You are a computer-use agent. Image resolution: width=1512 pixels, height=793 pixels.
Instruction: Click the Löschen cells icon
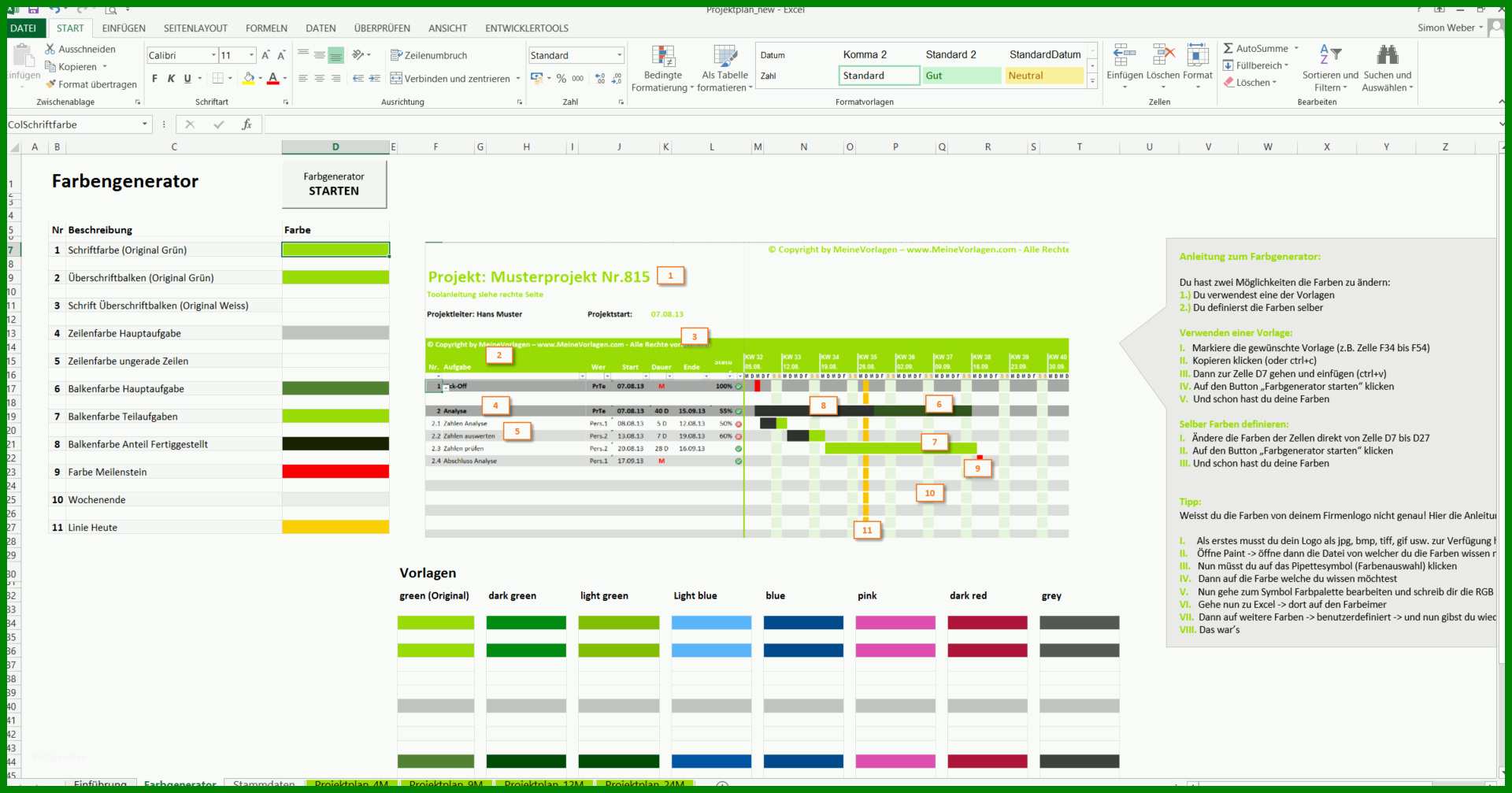tap(1163, 55)
